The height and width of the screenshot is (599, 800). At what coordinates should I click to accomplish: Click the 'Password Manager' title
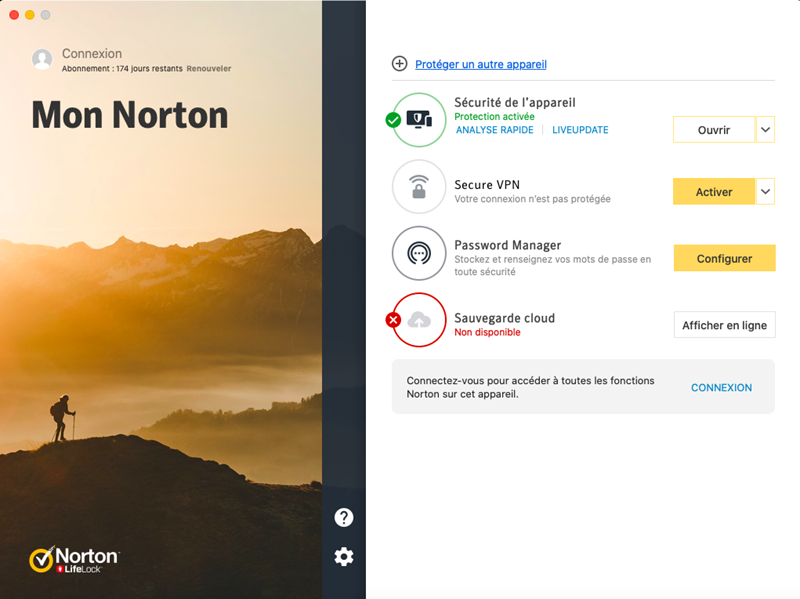point(508,245)
